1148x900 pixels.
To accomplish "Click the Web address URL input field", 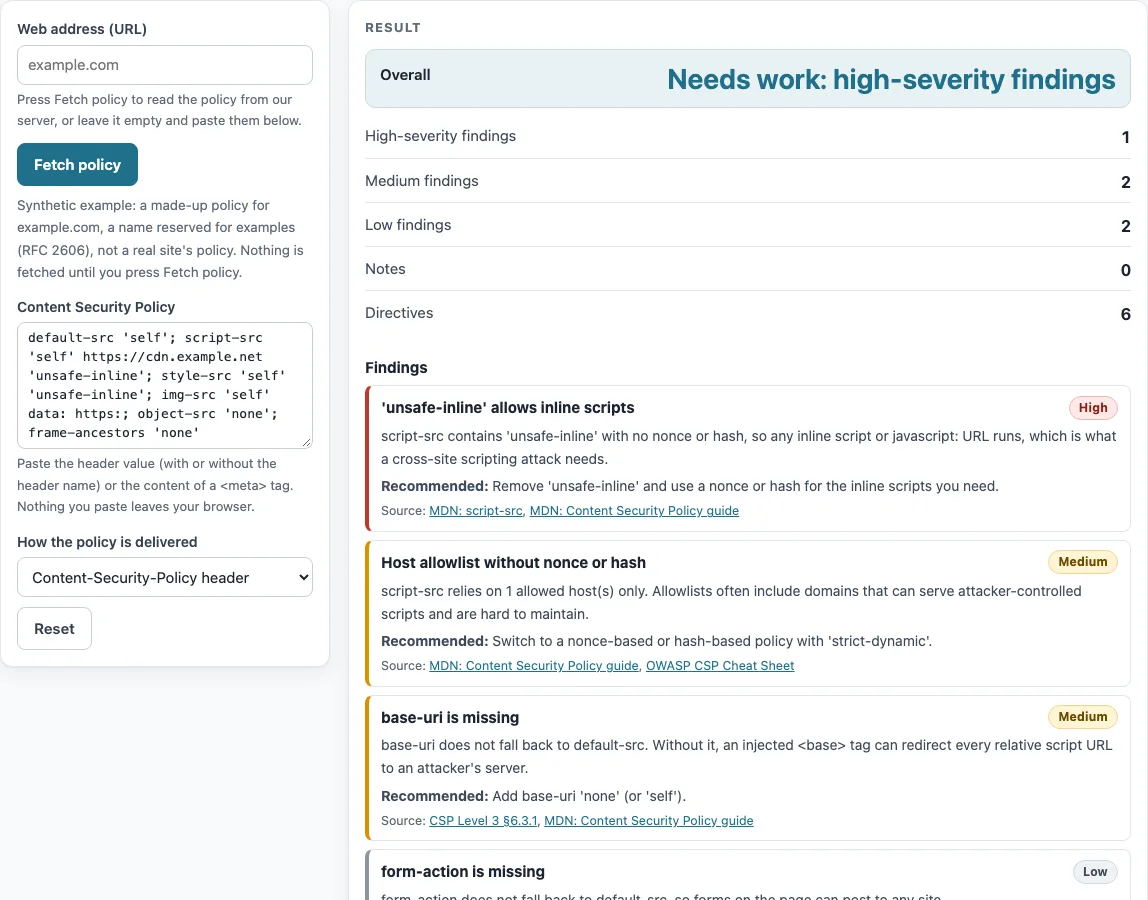I will (x=165, y=65).
